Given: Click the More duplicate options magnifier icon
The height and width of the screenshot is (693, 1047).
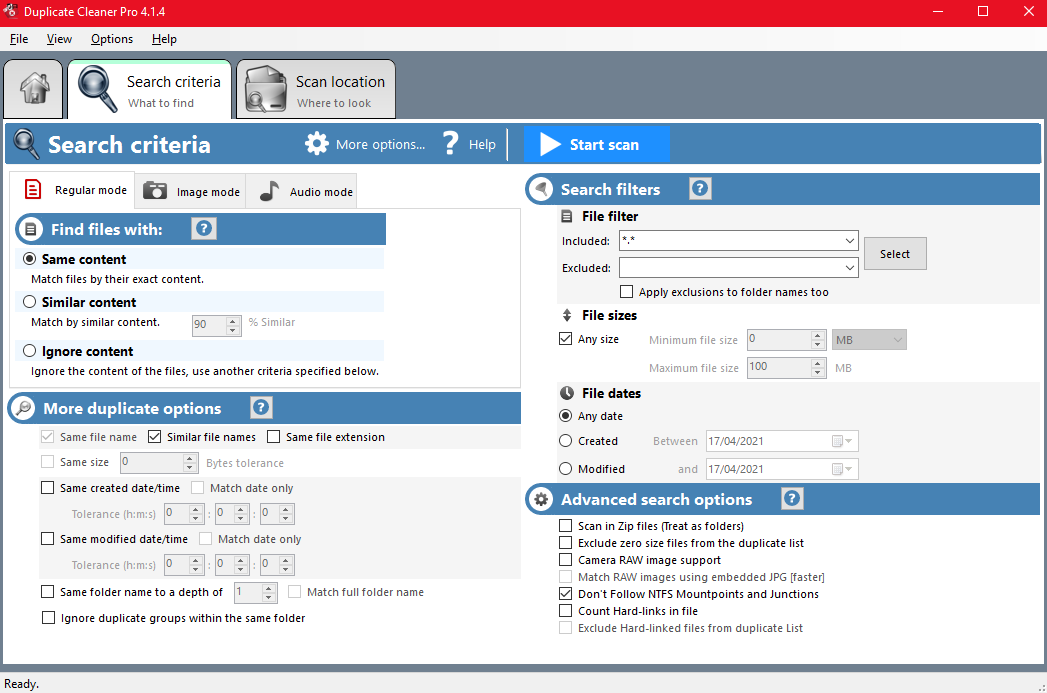Looking at the screenshot, I should click(x=23, y=408).
